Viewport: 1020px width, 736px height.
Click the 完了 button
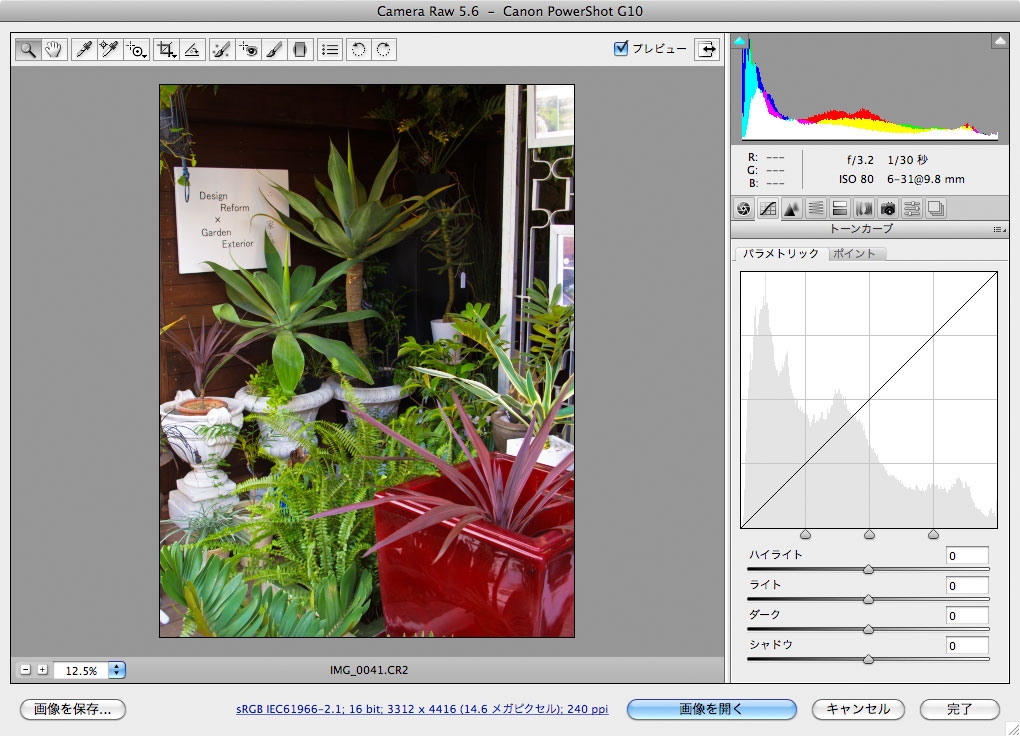point(960,709)
